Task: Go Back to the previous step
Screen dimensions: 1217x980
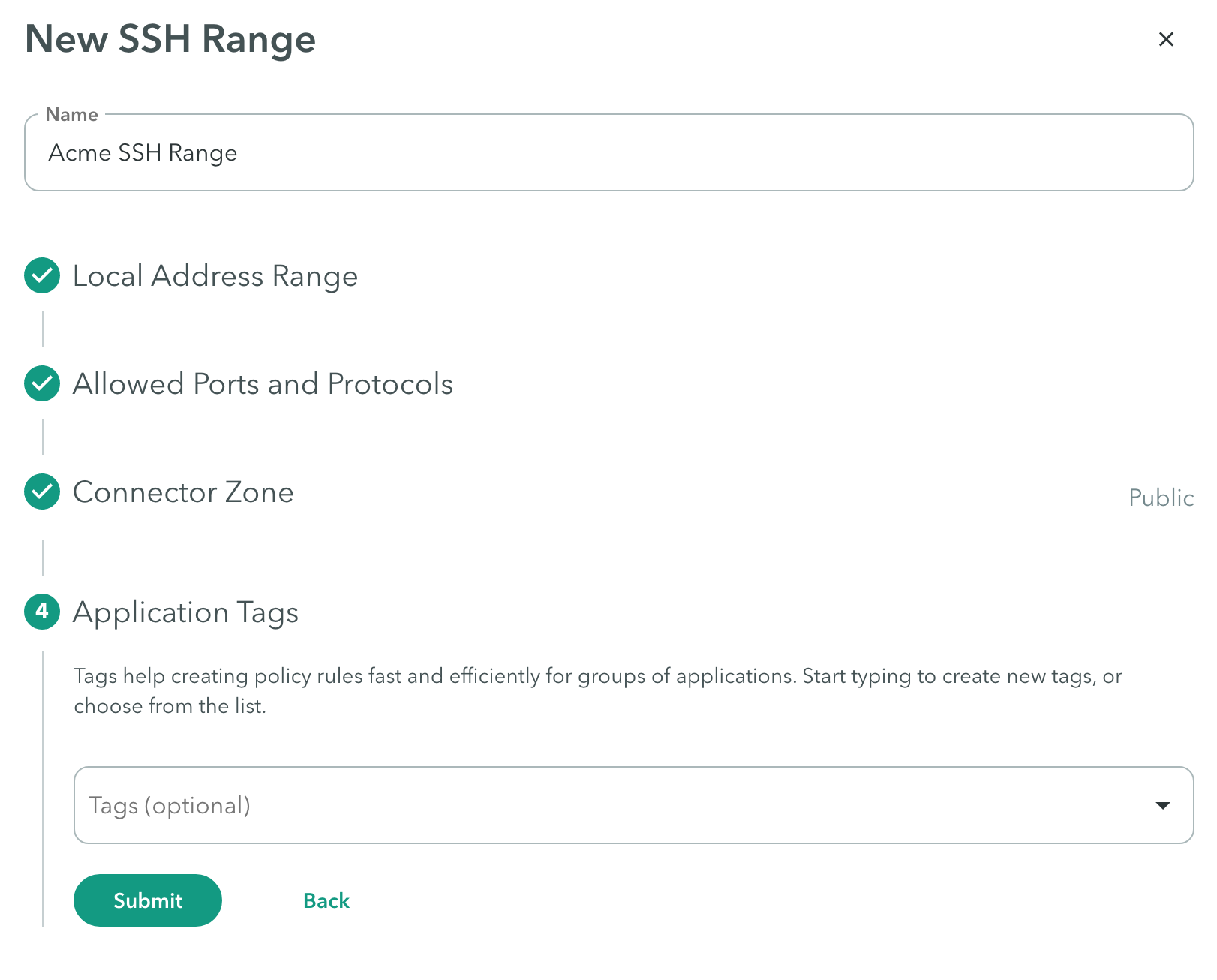Action: pyautogui.click(x=326, y=900)
